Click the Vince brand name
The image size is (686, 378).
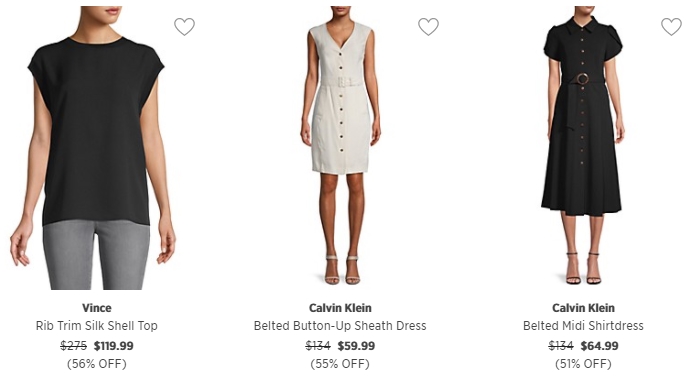(x=97, y=308)
